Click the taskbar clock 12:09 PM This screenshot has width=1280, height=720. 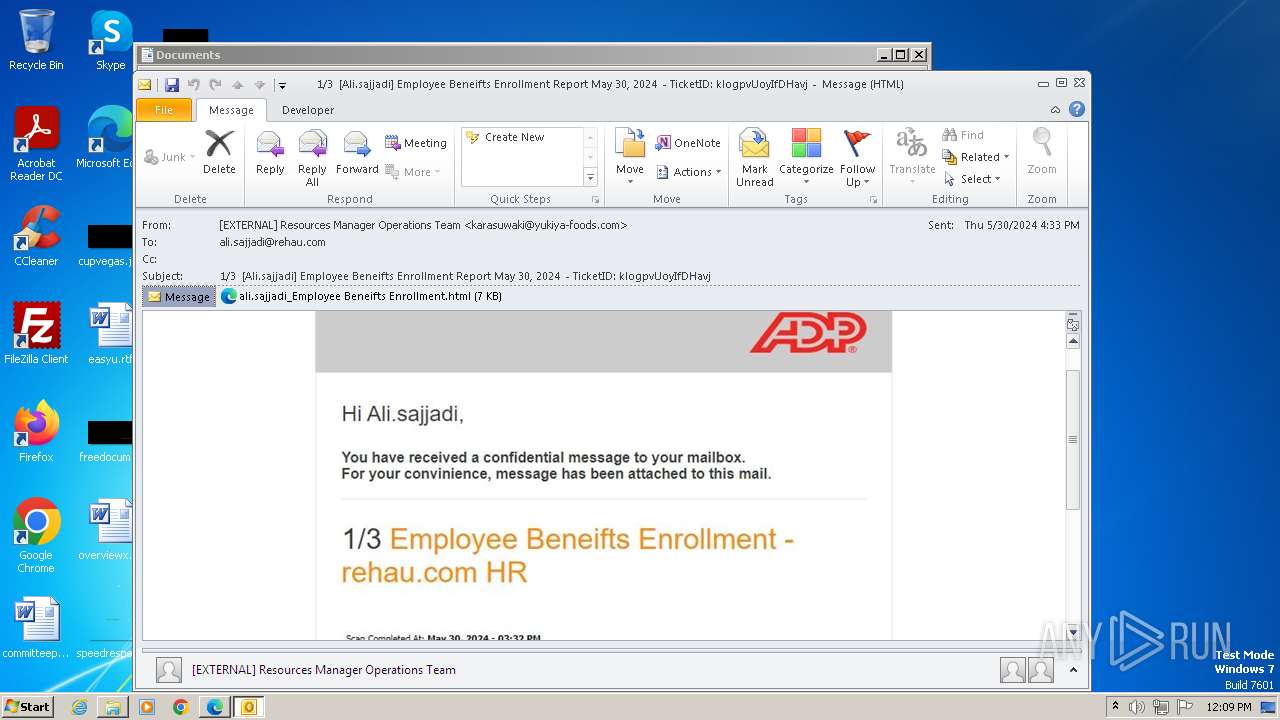[1228, 707]
